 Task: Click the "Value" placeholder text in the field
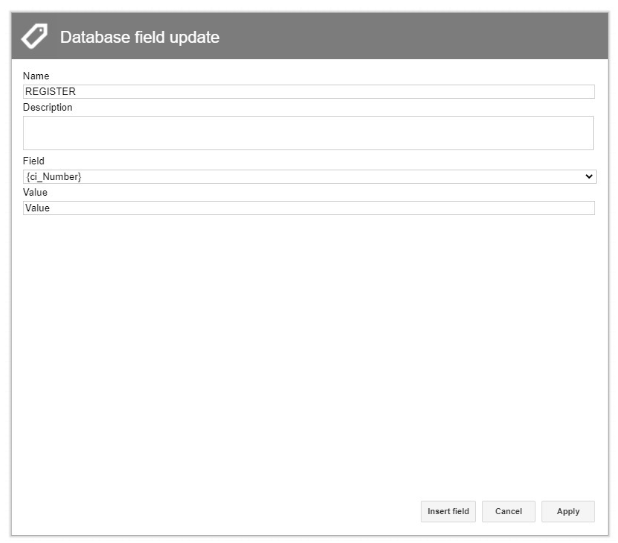pyautogui.click(x=37, y=208)
